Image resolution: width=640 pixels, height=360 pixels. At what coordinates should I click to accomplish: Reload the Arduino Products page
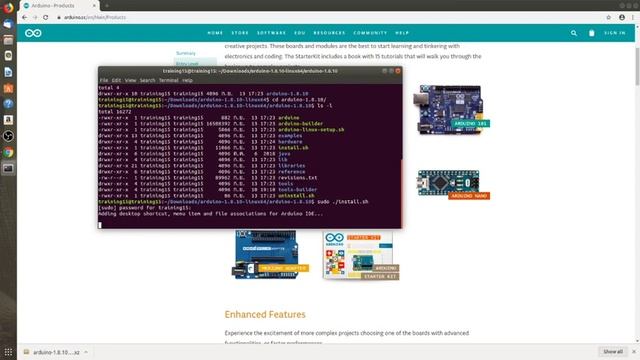tap(46, 18)
